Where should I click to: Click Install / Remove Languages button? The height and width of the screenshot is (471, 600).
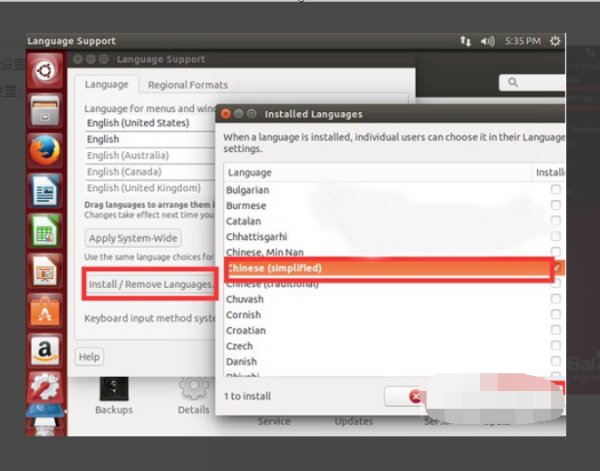[150, 285]
